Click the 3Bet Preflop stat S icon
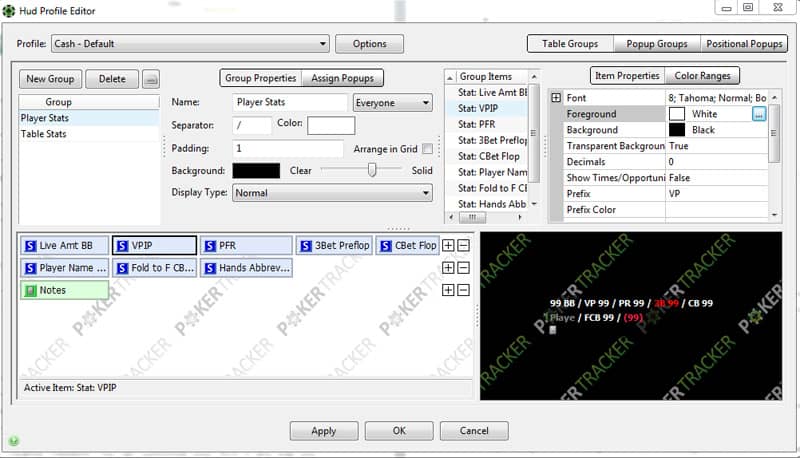Viewport: 800px width, 458px height. [306, 246]
